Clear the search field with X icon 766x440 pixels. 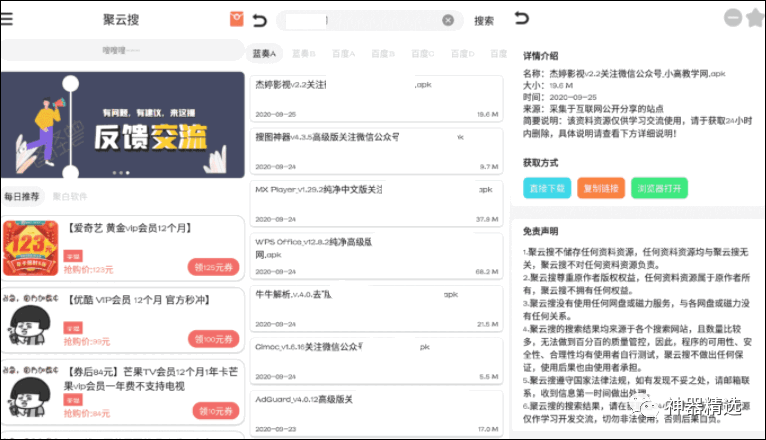pyautogui.click(x=447, y=20)
